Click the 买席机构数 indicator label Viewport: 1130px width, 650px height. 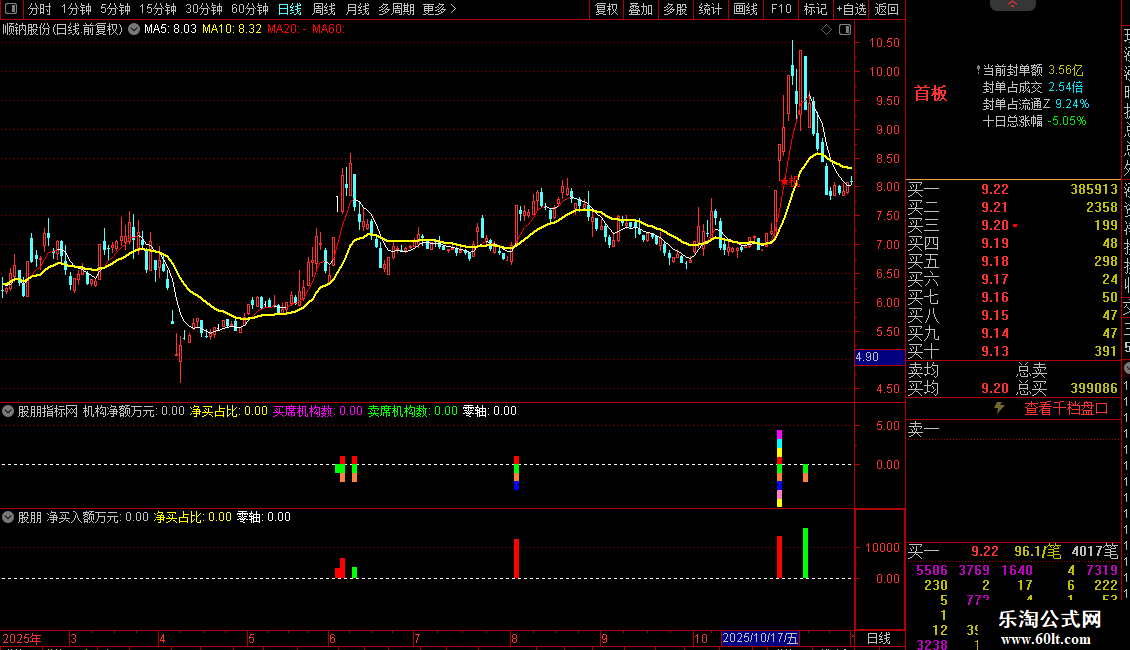point(318,411)
